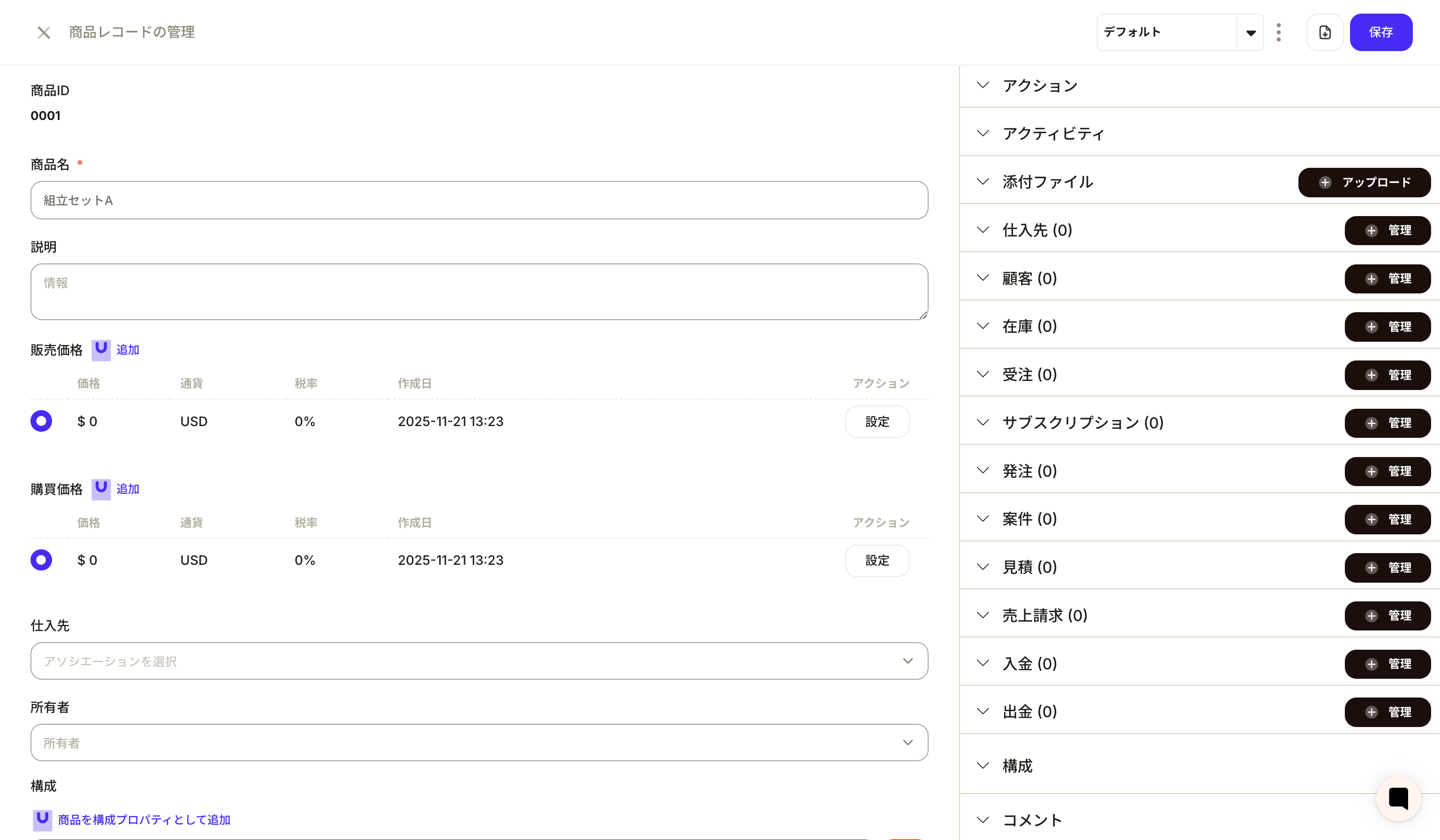Open the chat support bubble icon

click(x=1398, y=798)
